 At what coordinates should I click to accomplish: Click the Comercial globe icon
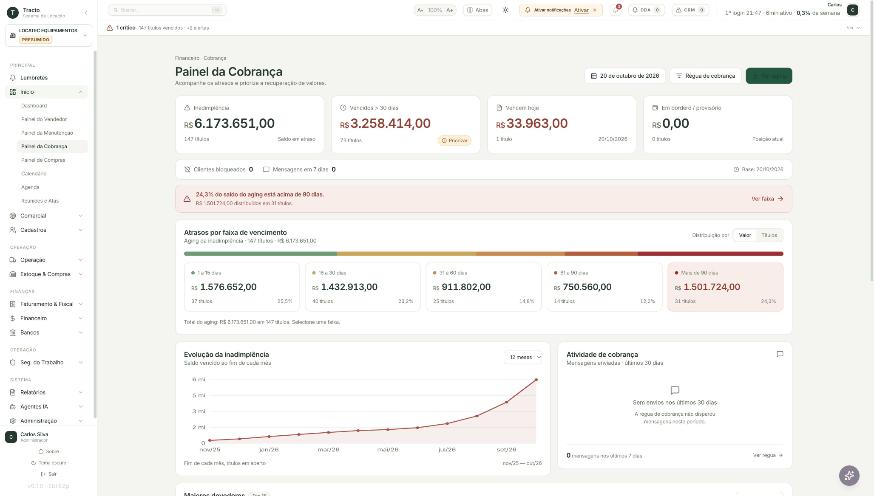click(x=13, y=216)
